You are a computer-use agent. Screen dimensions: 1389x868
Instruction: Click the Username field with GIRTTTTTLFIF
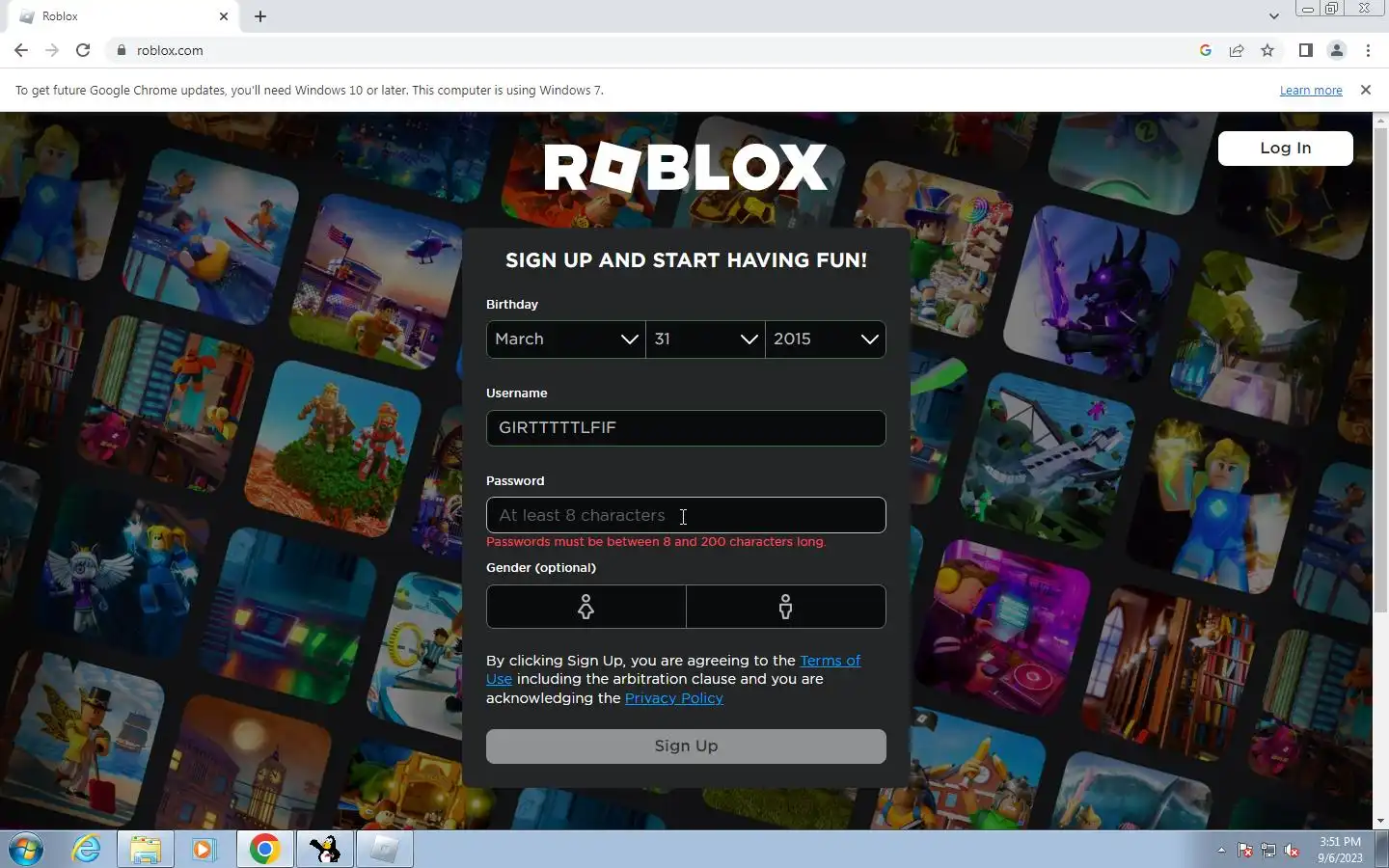[686, 428]
